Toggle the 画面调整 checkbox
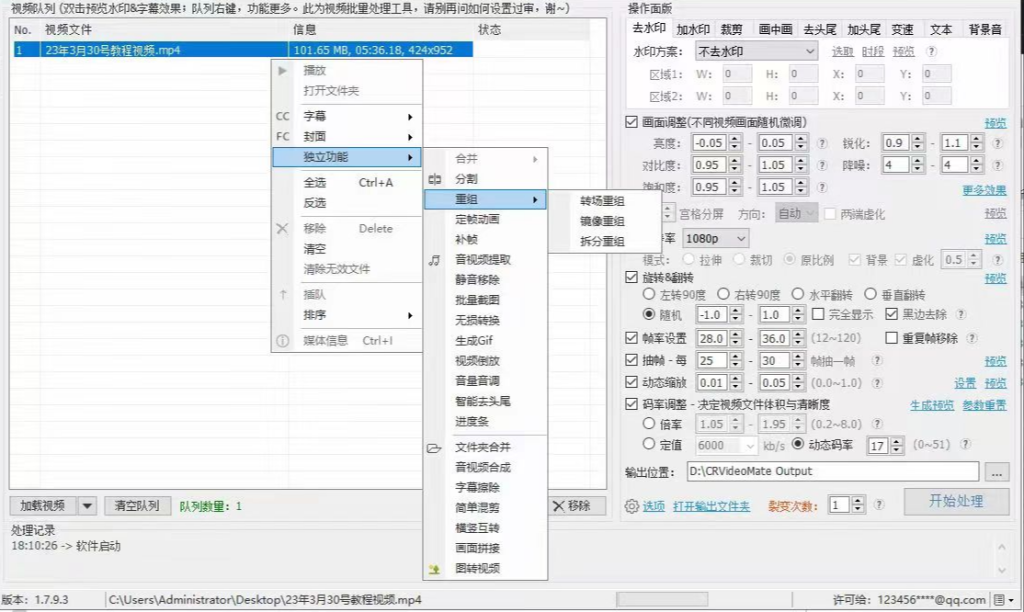 pos(632,122)
